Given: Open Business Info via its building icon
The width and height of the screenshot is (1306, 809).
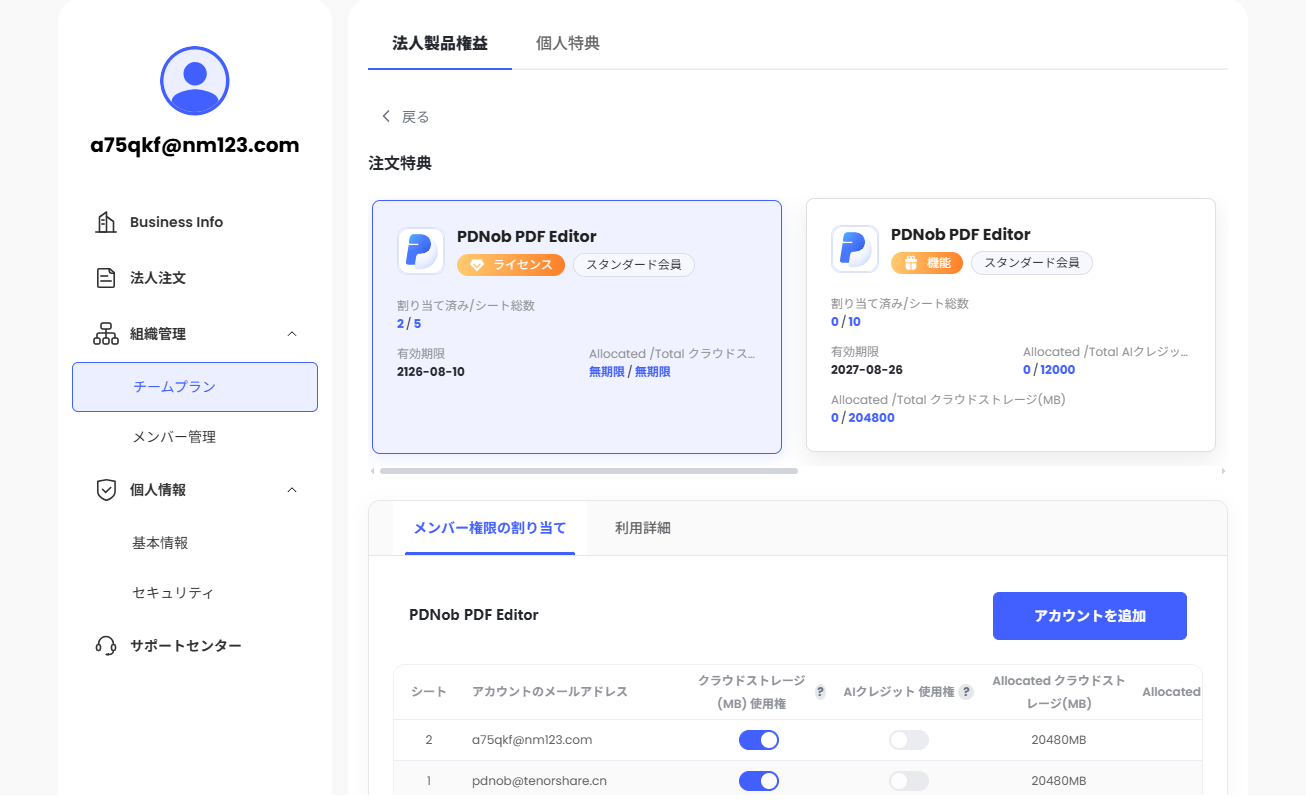Looking at the screenshot, I should 106,222.
